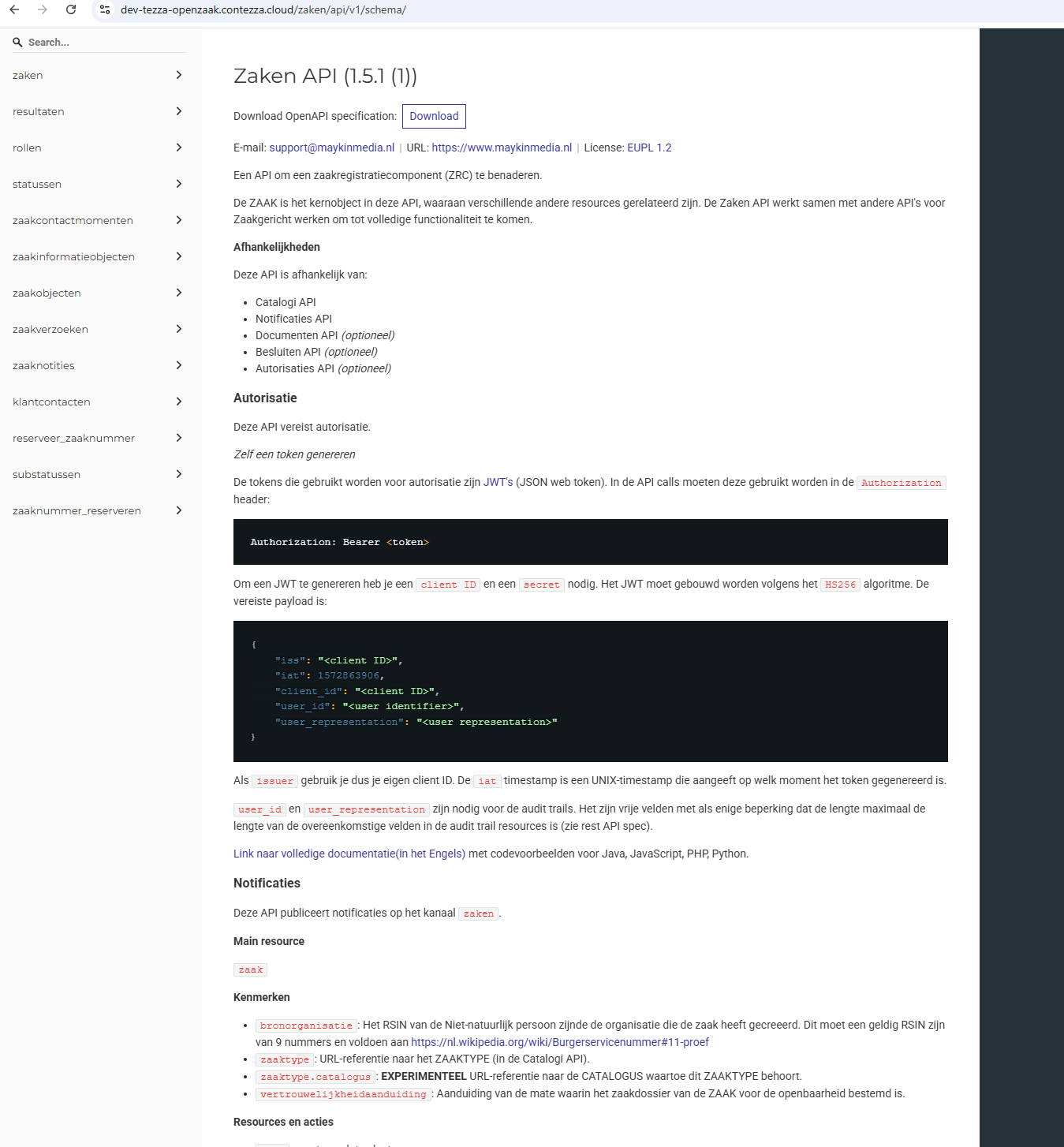Expand the rollen sidebar chevron

click(179, 148)
